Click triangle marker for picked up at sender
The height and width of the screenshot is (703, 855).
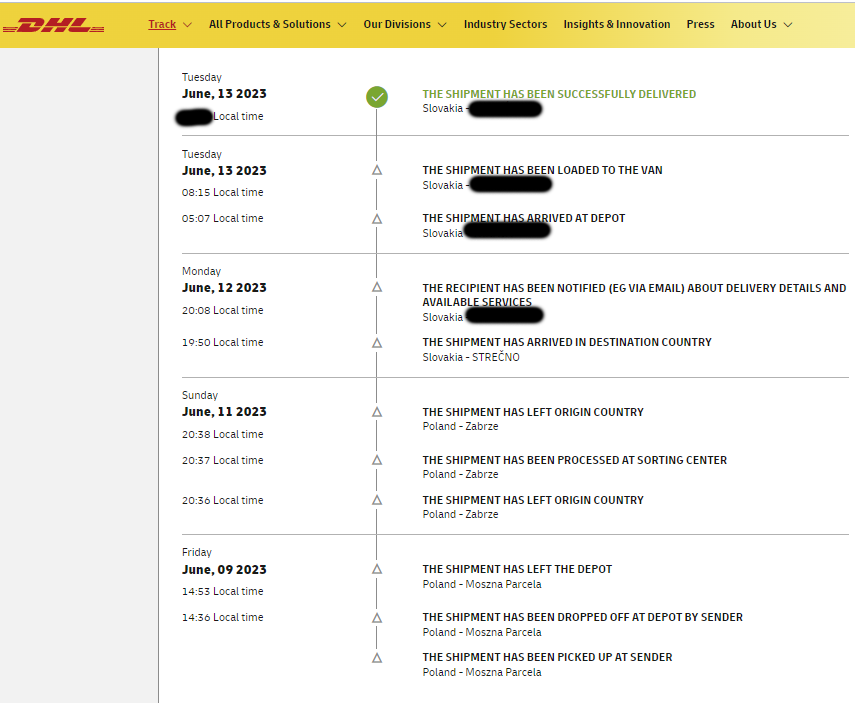377,657
